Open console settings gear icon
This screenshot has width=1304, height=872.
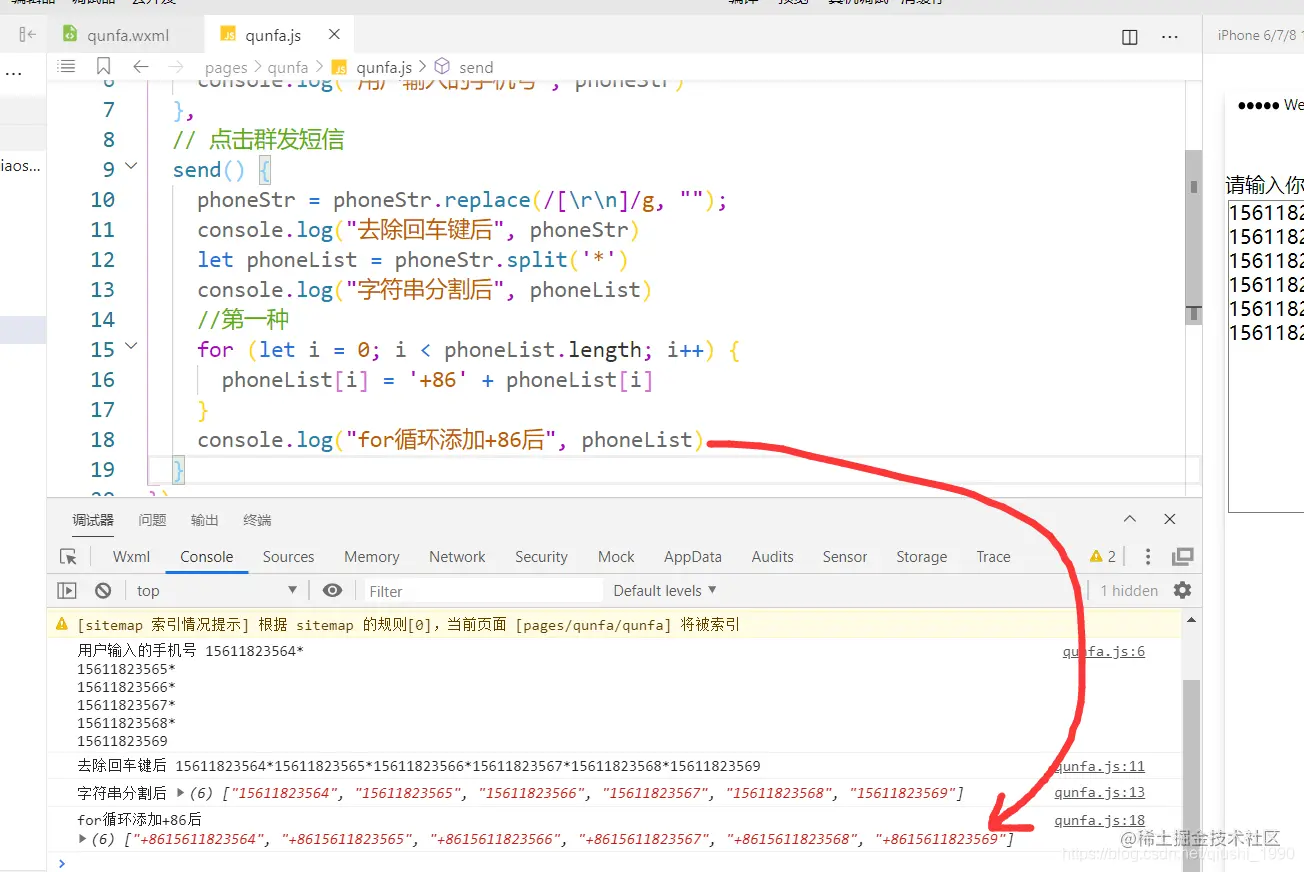tap(1183, 590)
